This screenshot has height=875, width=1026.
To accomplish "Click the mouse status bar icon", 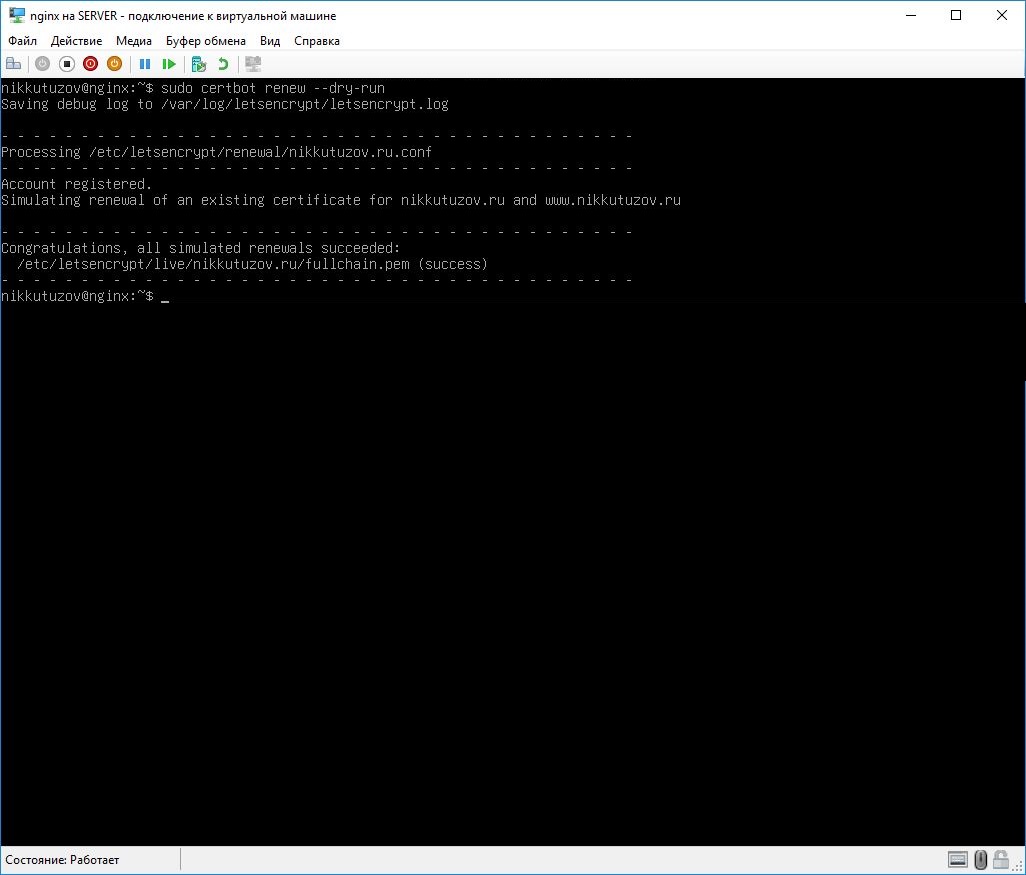I will (981, 860).
